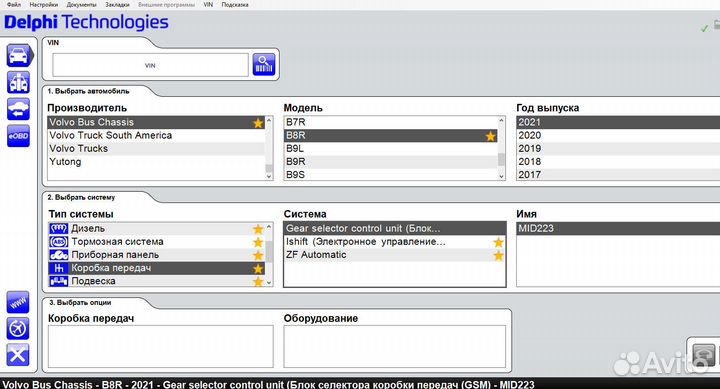Image resolution: width=720 pixels, height=389 pixels.
Task: Open the Закладки menu
Action: 117,5
